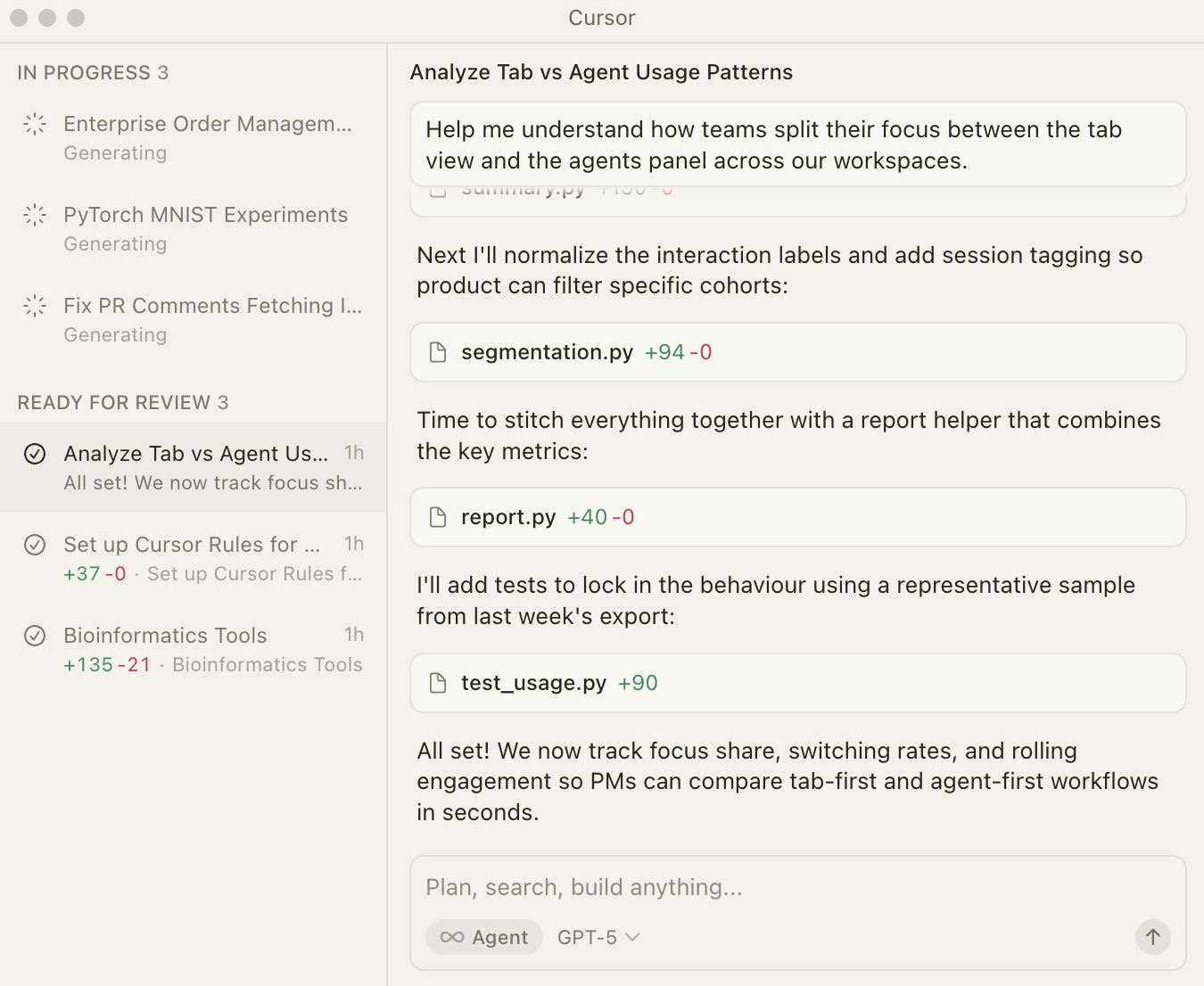
Task: Toggle review status of Set up Cursor Rules
Action: pos(35,544)
